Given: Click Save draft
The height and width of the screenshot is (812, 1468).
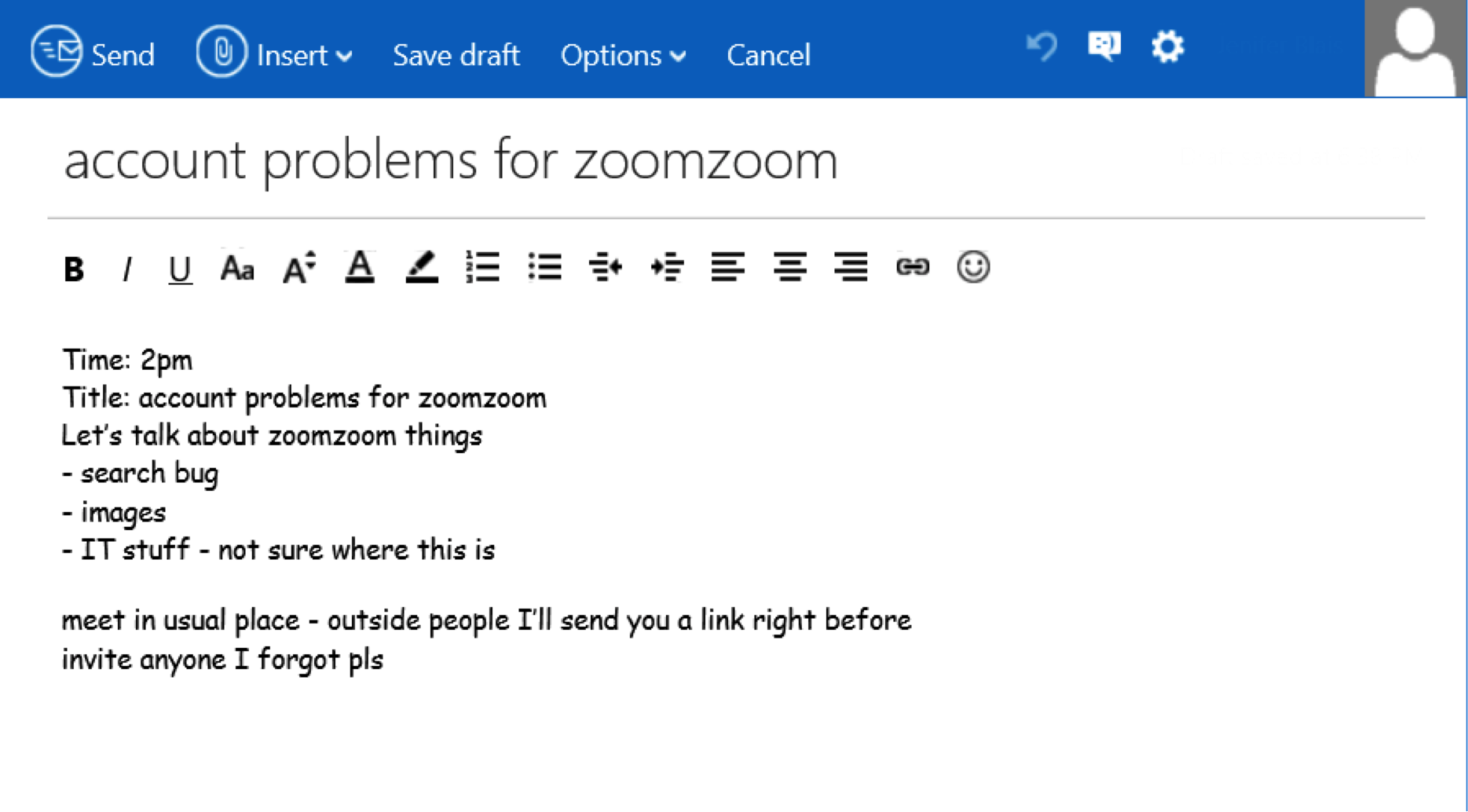Looking at the screenshot, I should 456,55.
